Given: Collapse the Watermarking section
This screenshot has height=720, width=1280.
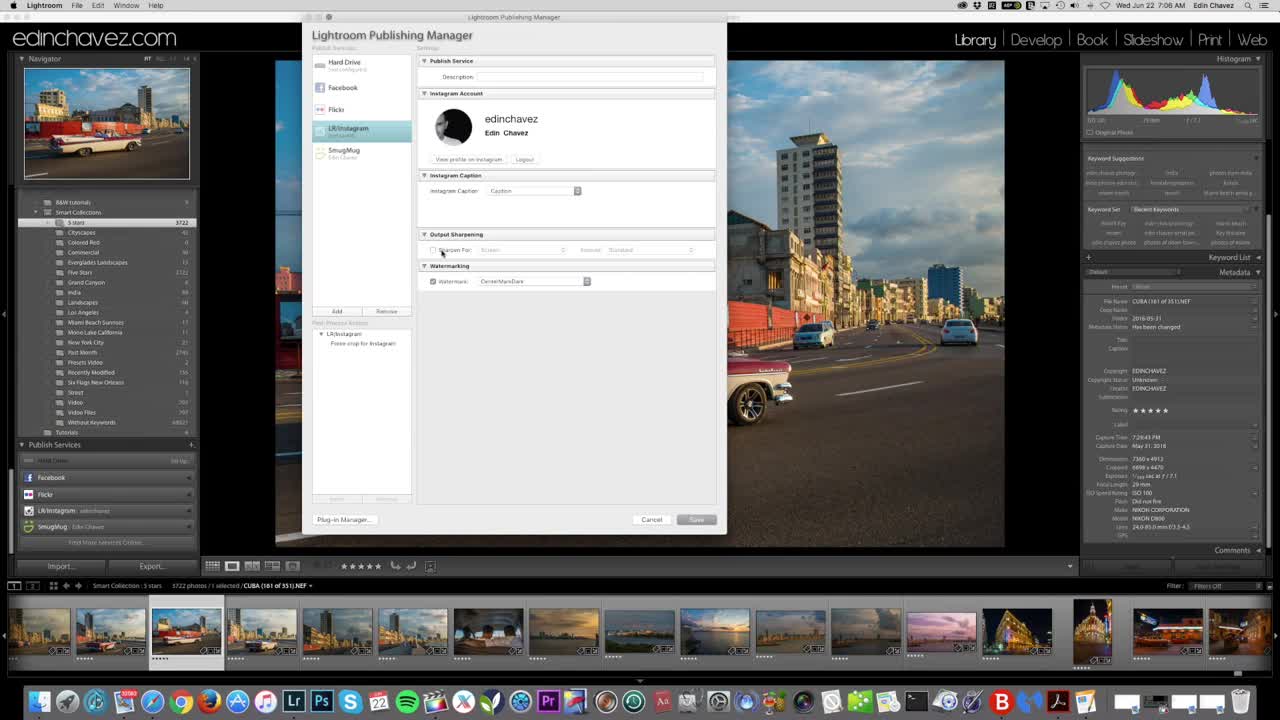Looking at the screenshot, I should pyautogui.click(x=424, y=267).
